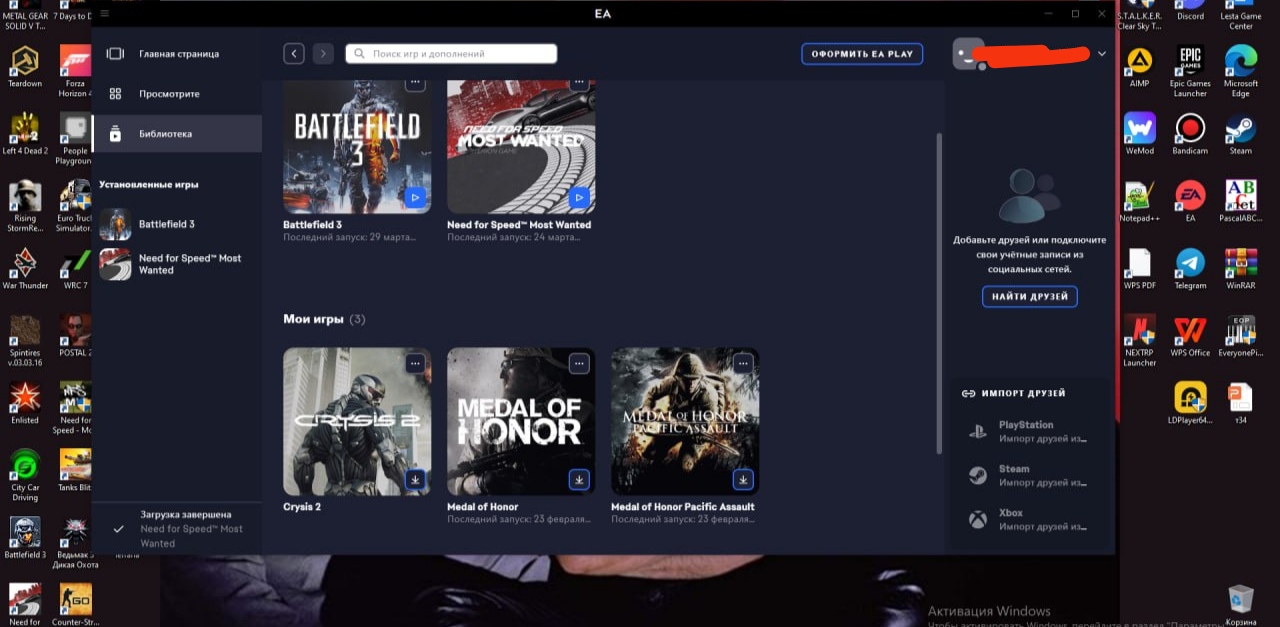Open three-dot menu on Battlefield 3 card
This screenshot has width=1280, height=627.
coord(415,83)
